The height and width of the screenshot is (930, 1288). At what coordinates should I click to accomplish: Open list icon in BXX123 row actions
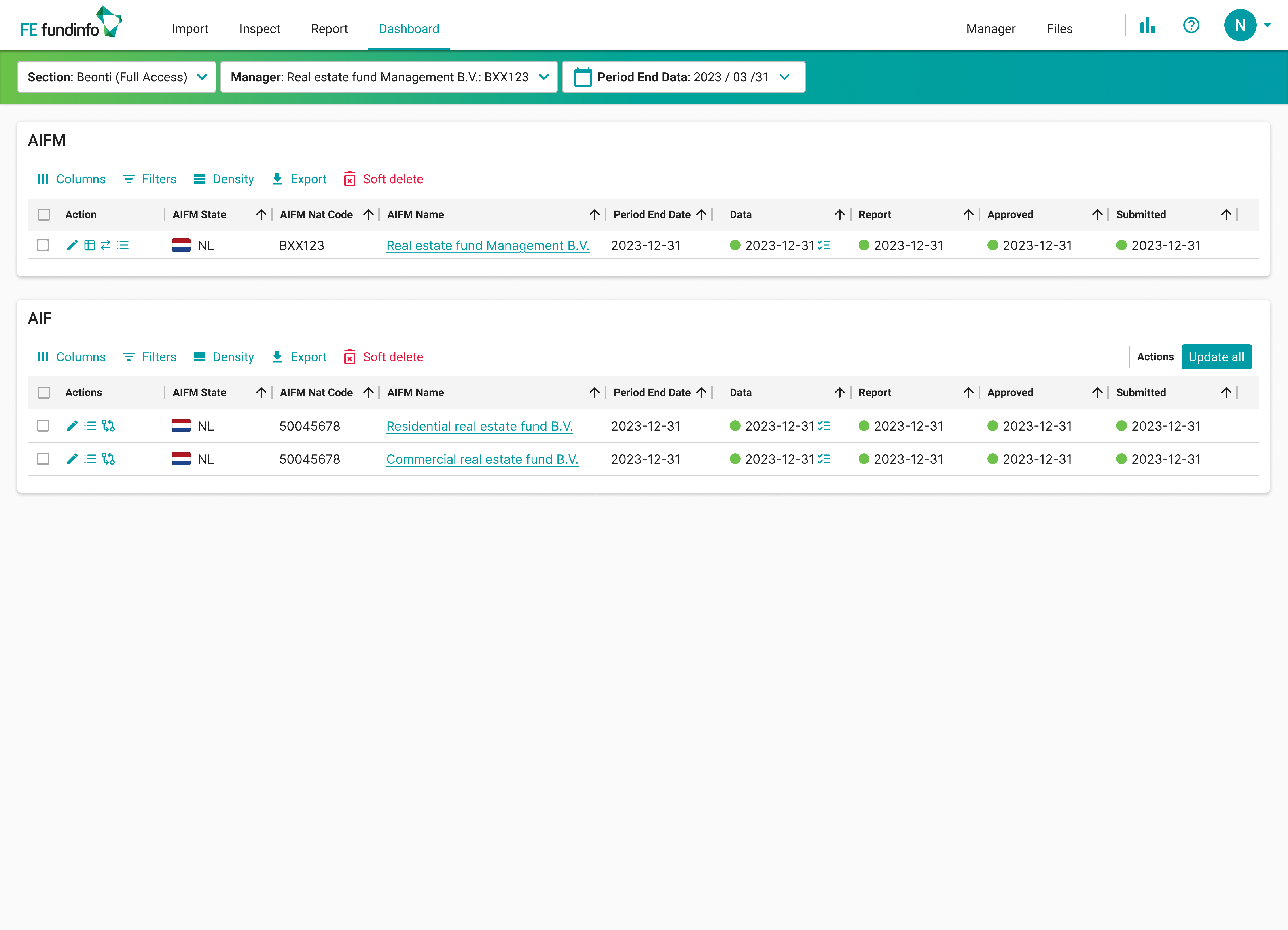(x=123, y=245)
